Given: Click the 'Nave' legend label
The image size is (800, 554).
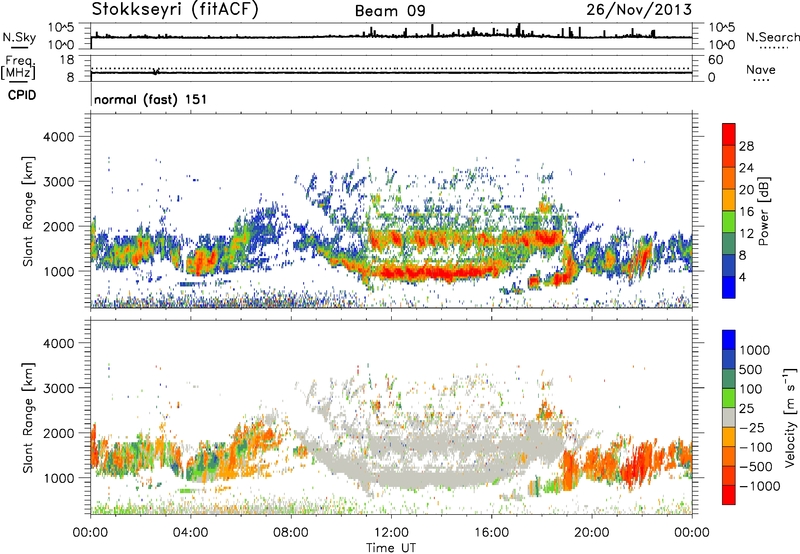Looking at the screenshot, I should coord(761,70).
